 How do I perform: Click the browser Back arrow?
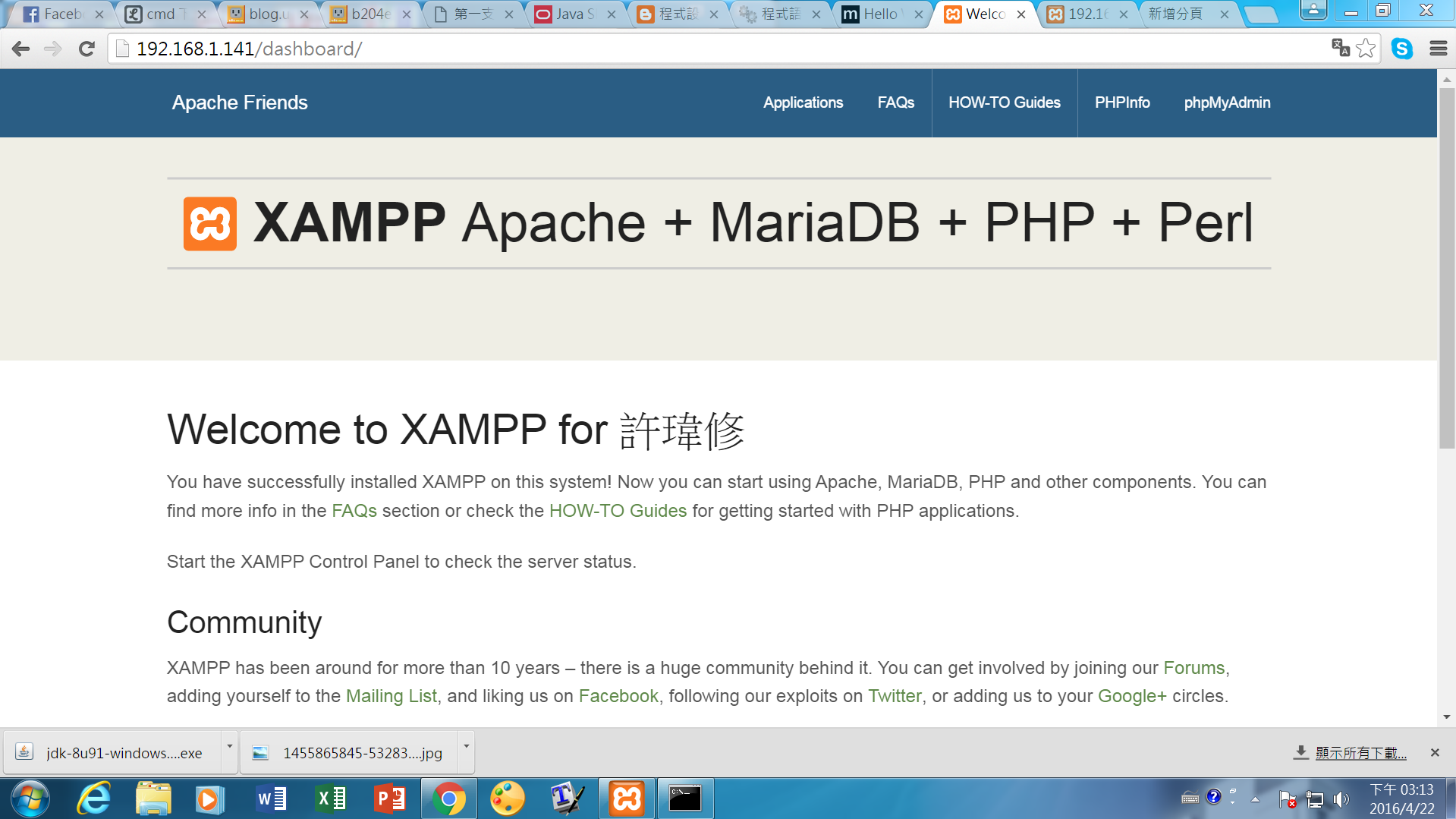point(20,49)
